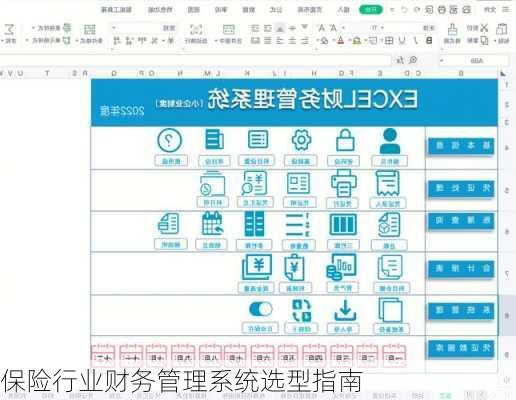Switch to the green 开始 tab
Viewport: 516px width, 400px height.
371,10
